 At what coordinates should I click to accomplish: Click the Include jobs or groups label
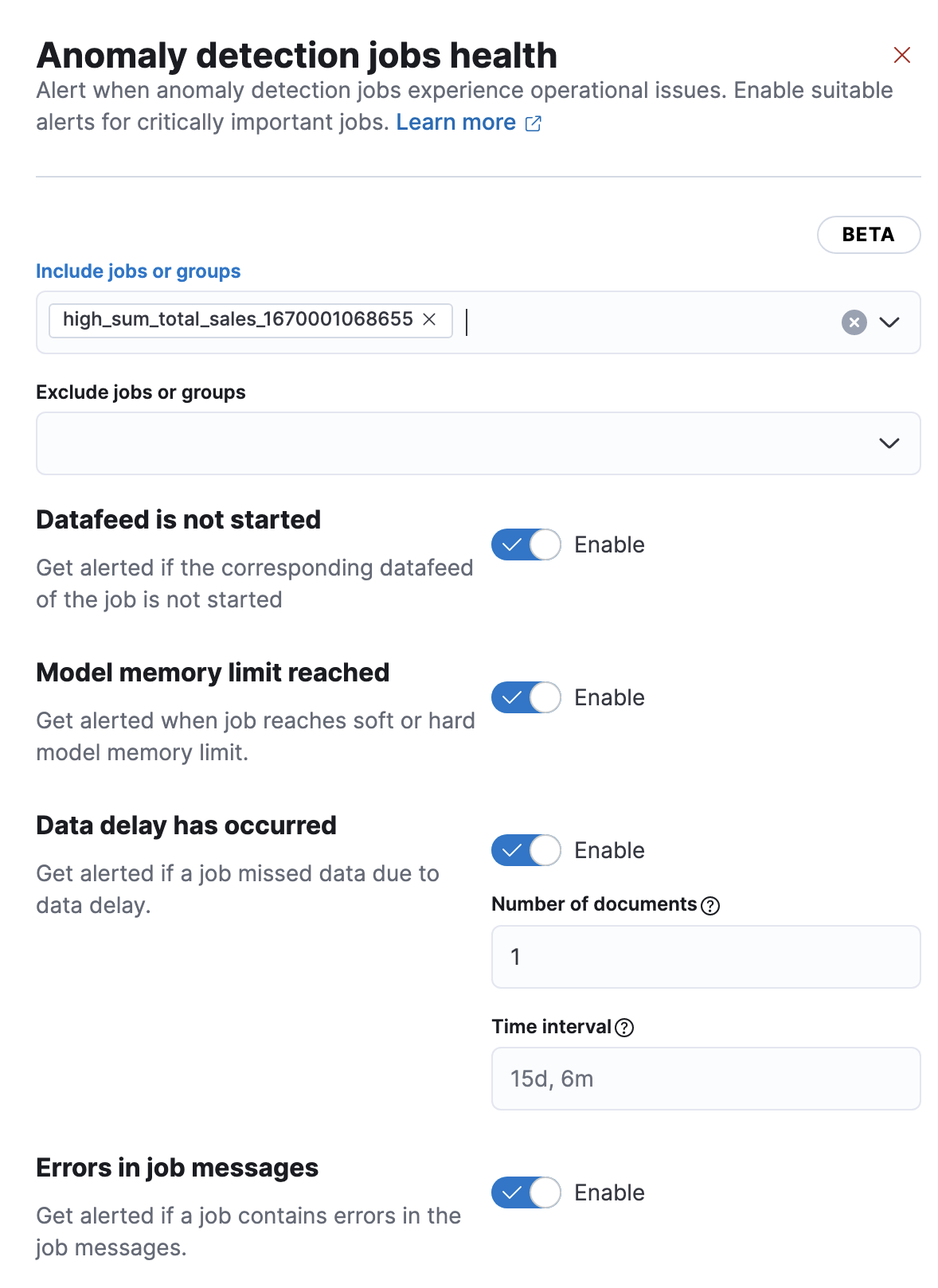coord(138,271)
